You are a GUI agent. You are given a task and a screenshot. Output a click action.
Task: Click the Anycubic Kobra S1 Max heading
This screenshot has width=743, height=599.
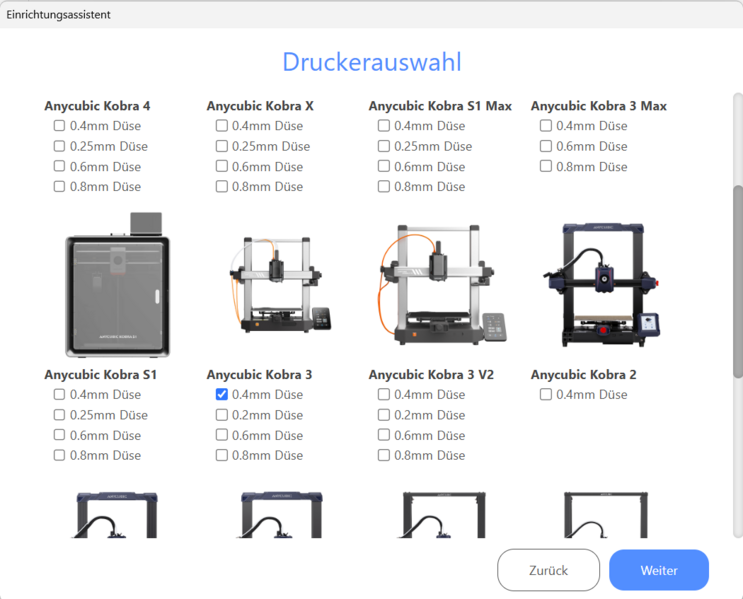440,106
